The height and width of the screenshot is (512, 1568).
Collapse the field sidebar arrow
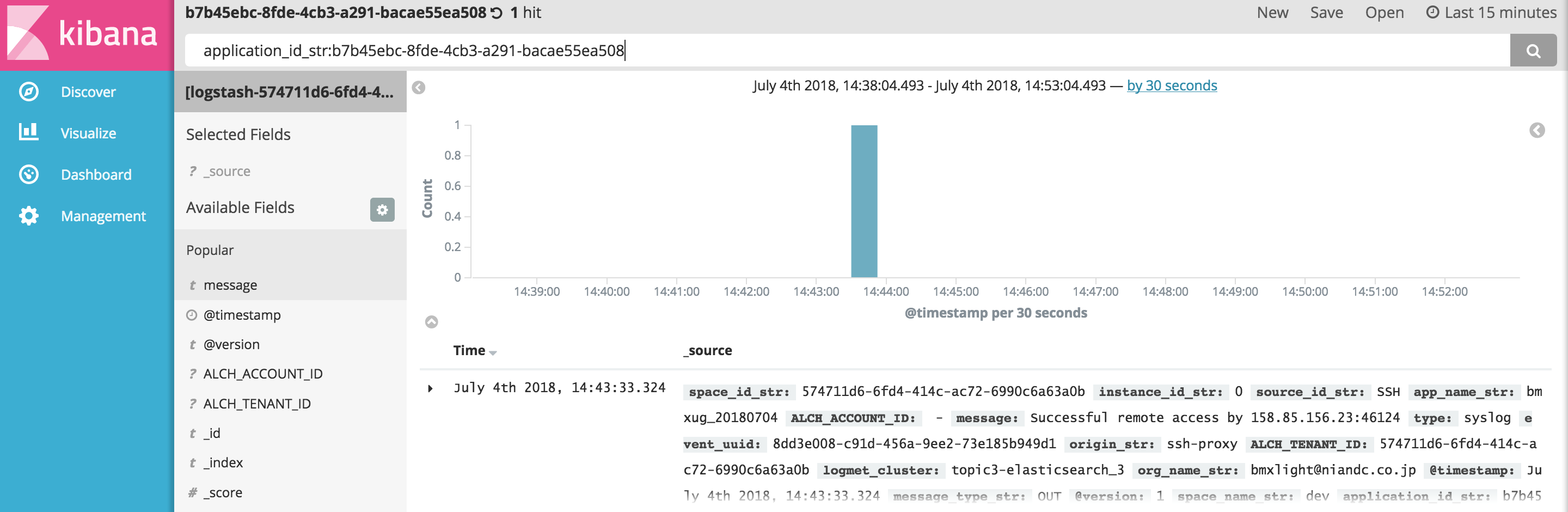[419, 88]
